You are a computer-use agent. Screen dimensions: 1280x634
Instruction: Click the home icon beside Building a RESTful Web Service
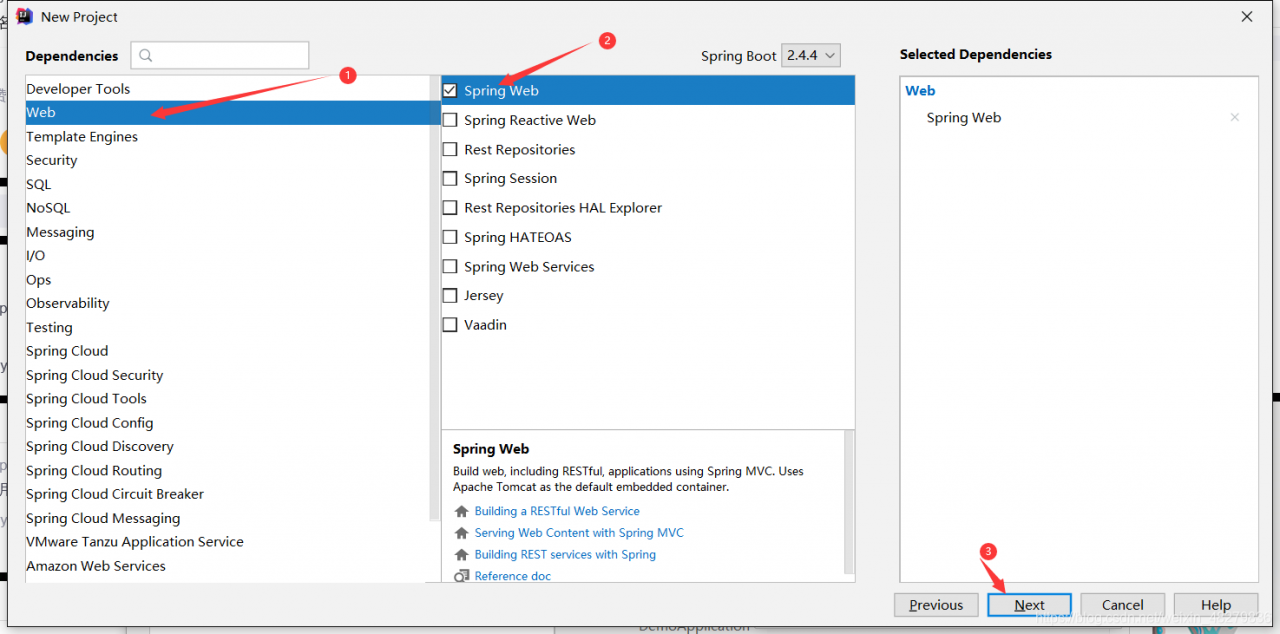coord(461,511)
